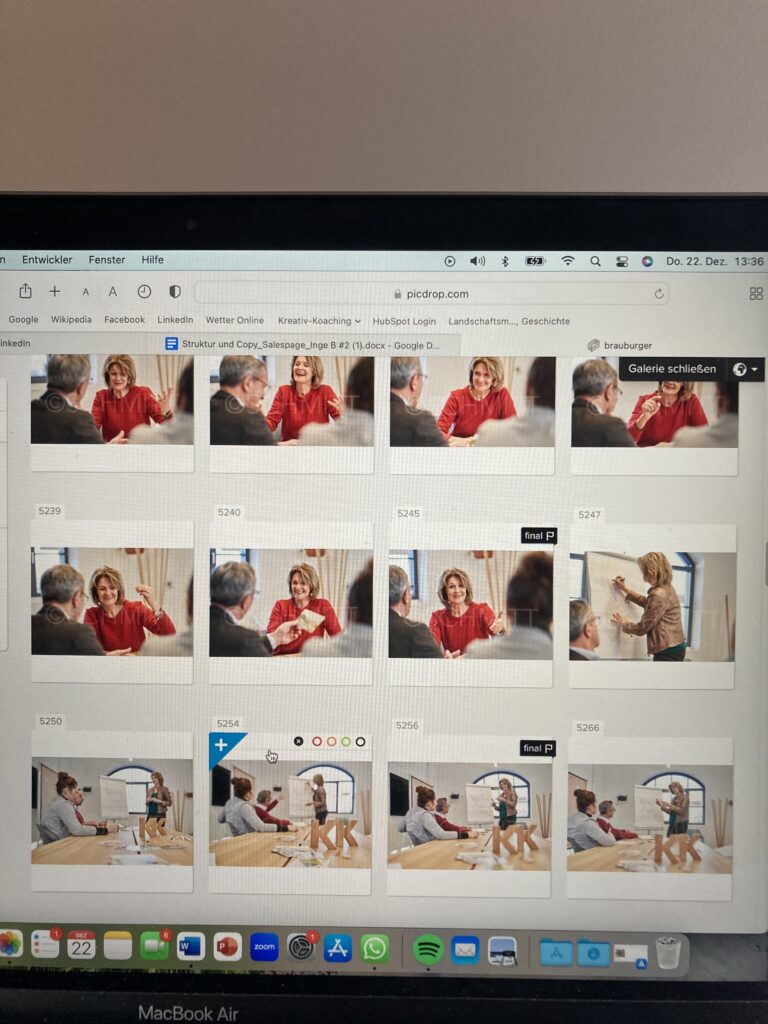
Task: Reload the picdrop.com page
Action: [x=659, y=293]
